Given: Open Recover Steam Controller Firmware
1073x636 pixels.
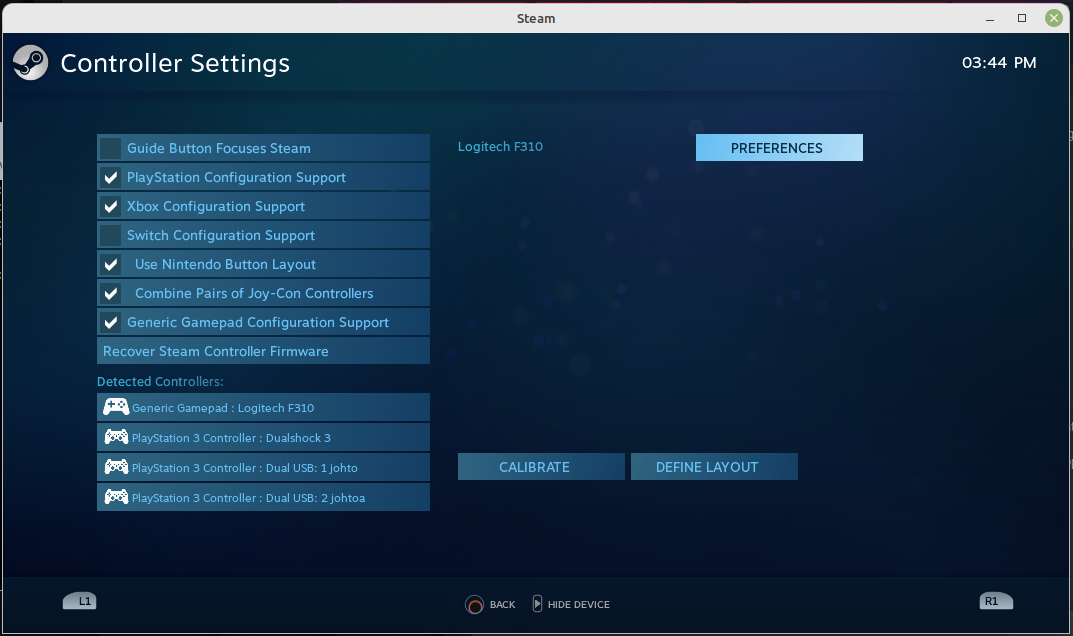Looking at the screenshot, I should (263, 351).
